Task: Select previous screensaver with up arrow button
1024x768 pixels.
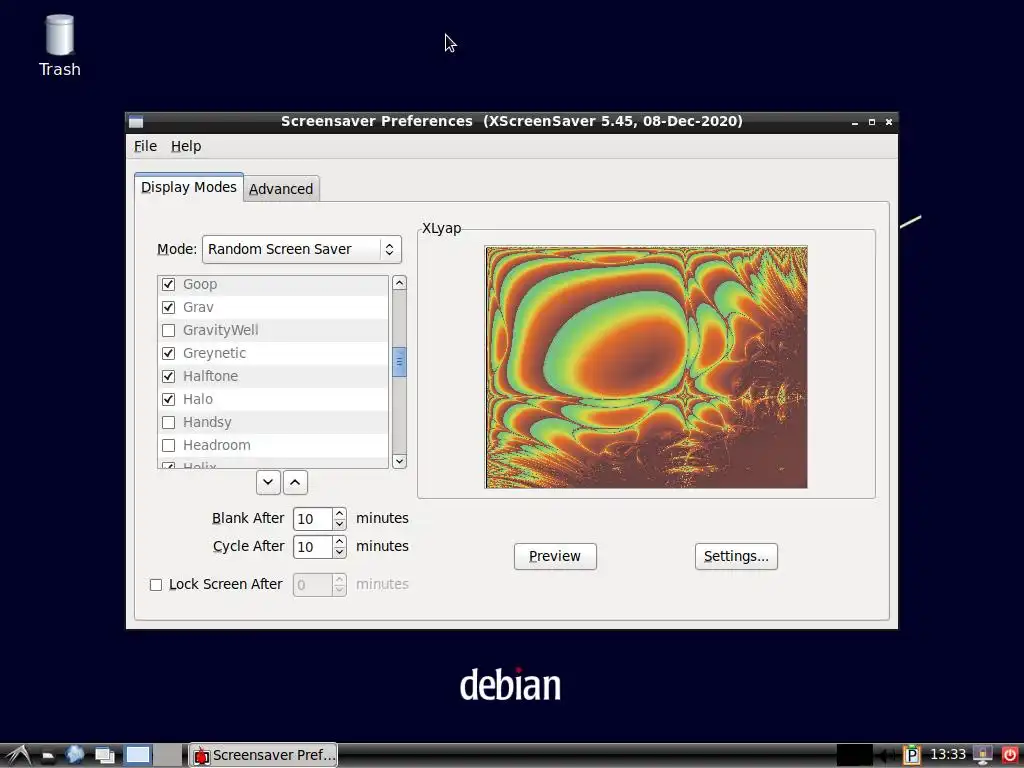Action: 295,483
